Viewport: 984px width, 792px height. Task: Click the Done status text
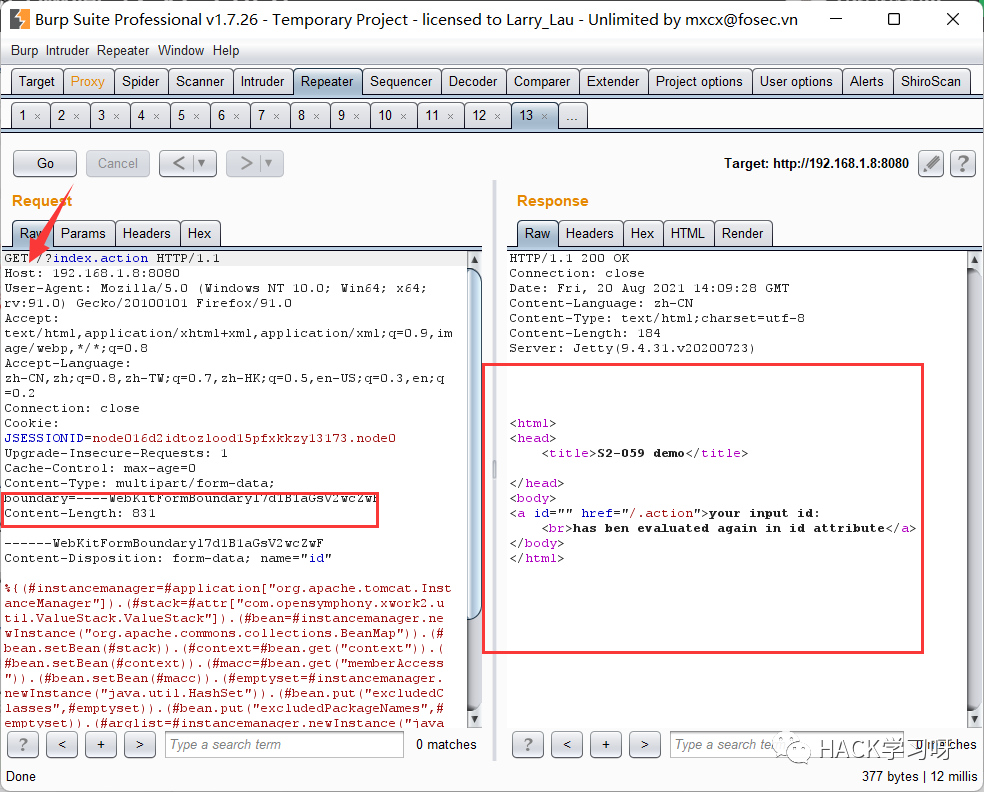pos(21,776)
